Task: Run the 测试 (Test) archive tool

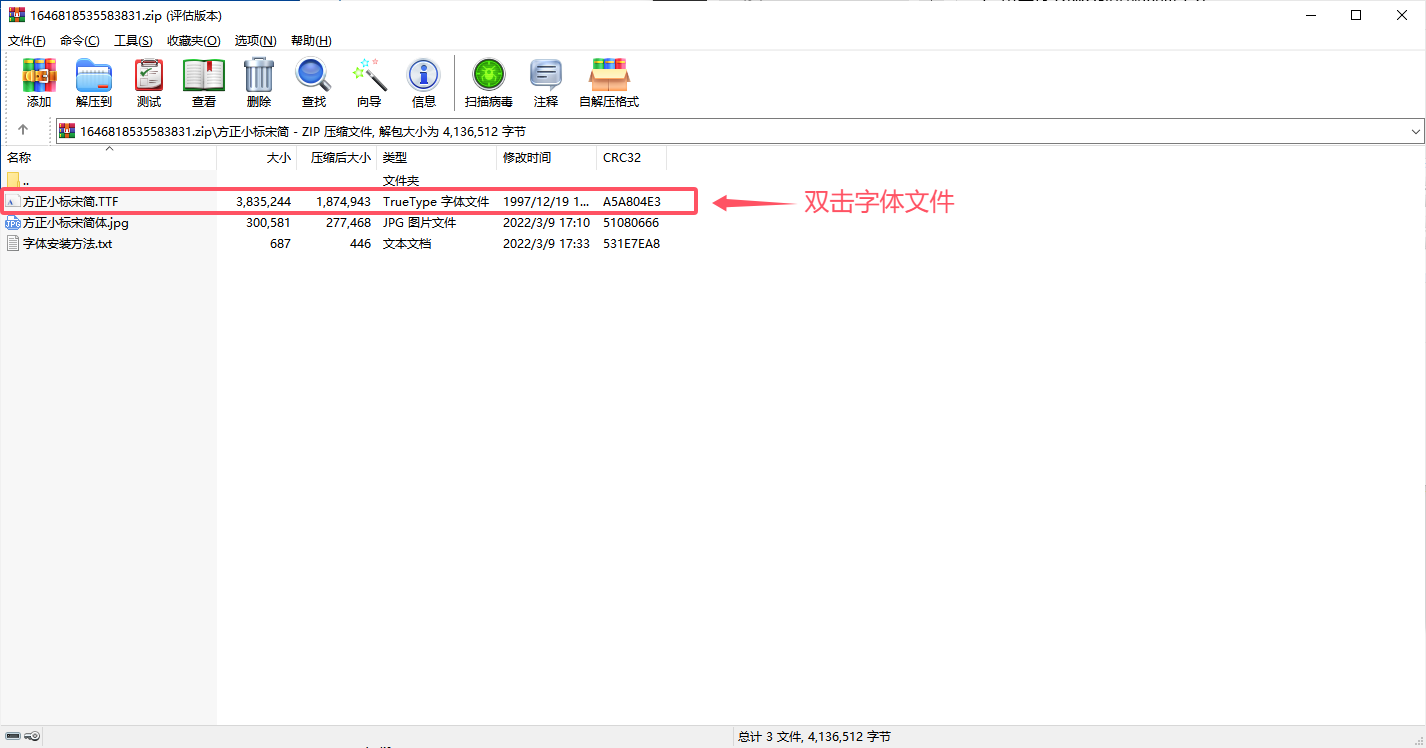Action: (149, 82)
